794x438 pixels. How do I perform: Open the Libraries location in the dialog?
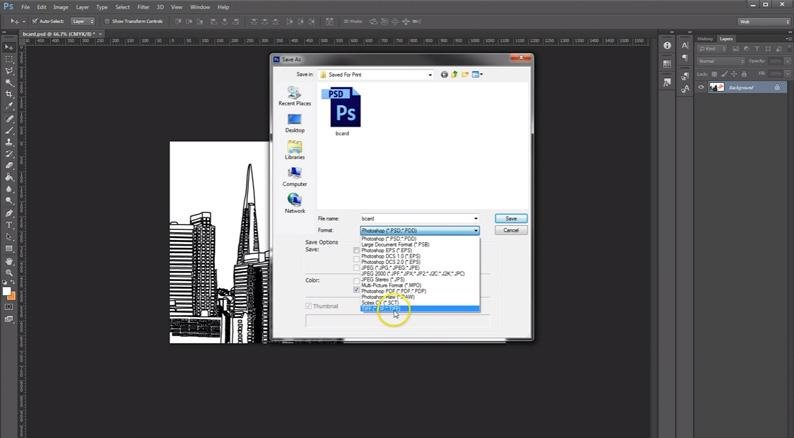coord(294,148)
